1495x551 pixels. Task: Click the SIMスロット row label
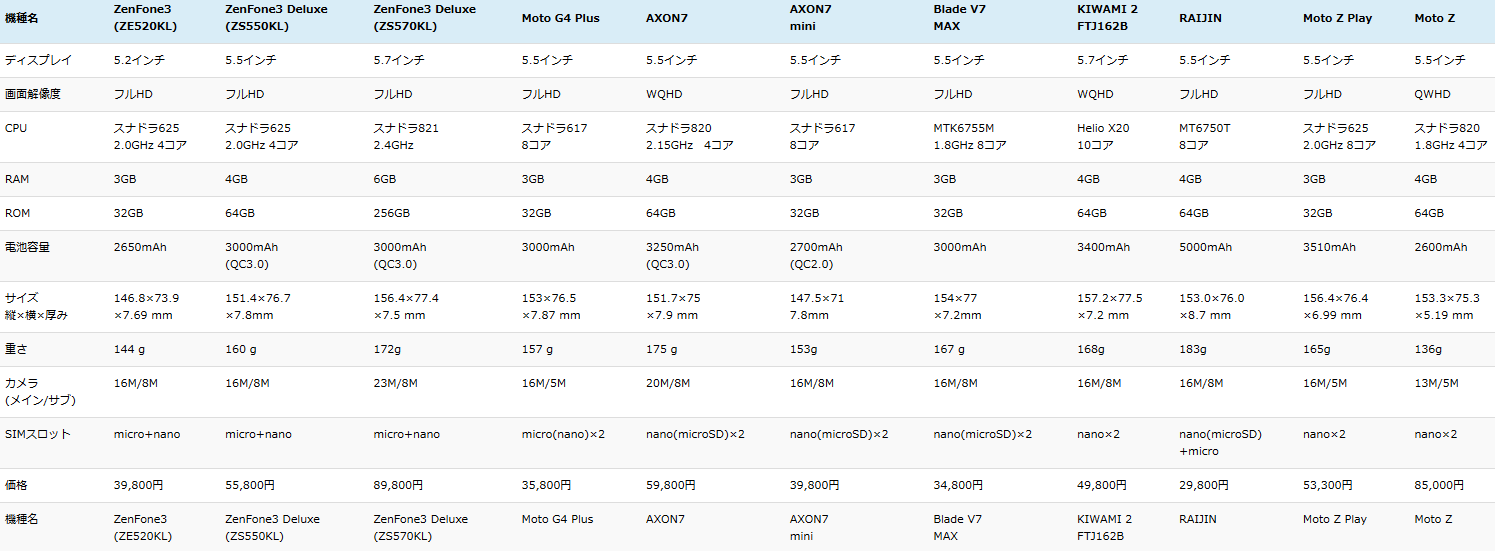[x=38, y=434]
